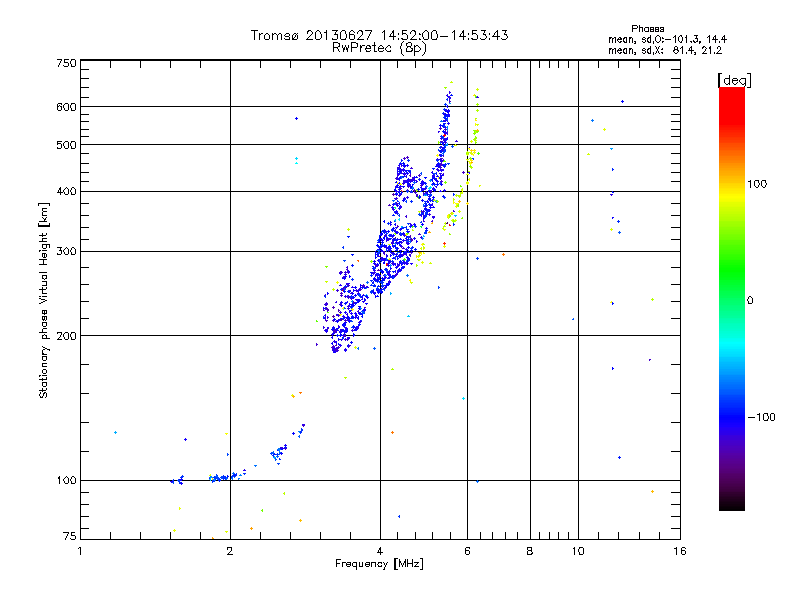Click the x-axis '1' tick label
Viewport: 800px width, 600px height.
coord(80,551)
